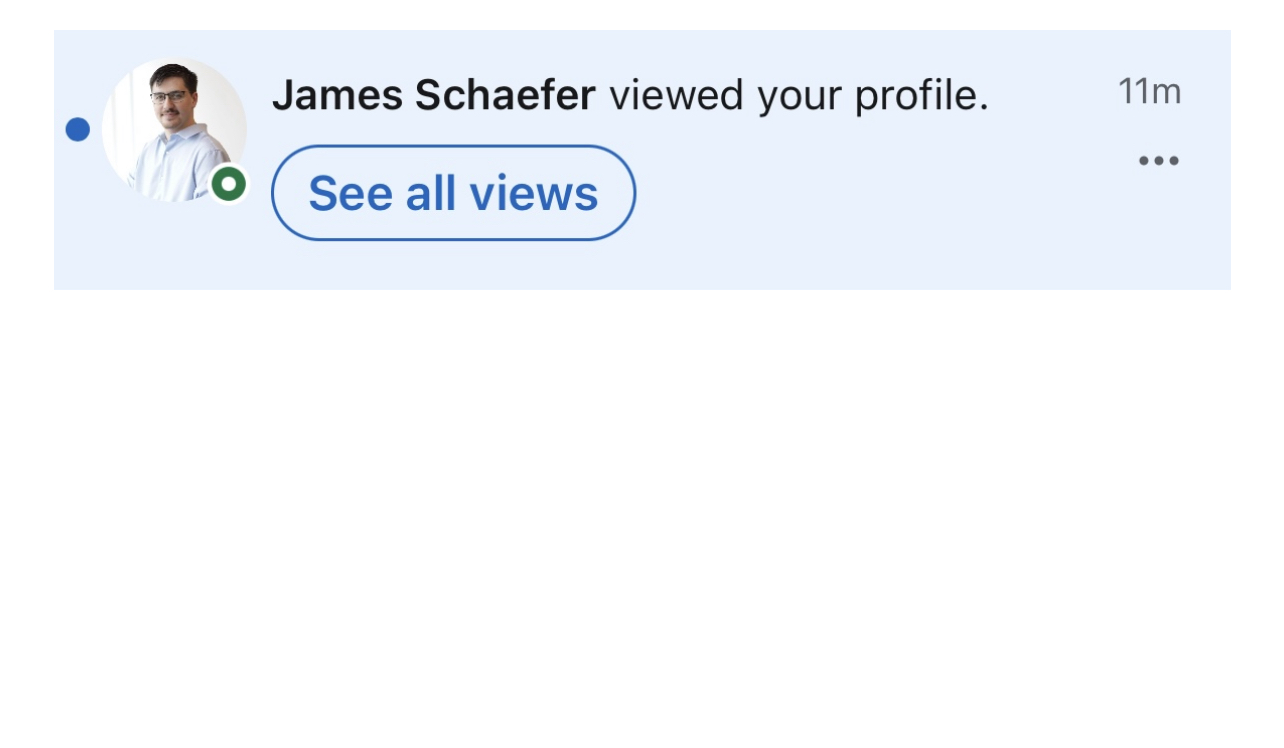
Task: Click the green online status badge
Action: click(229, 184)
